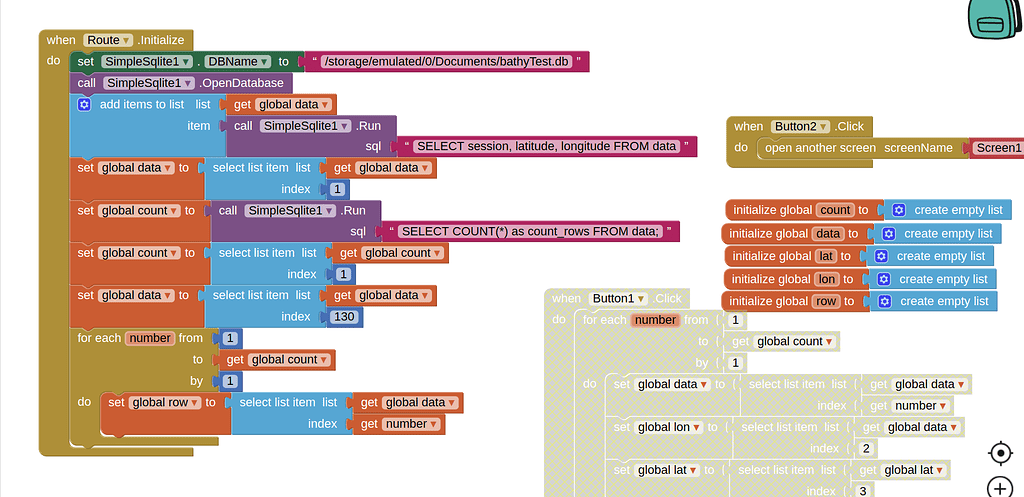Click gear on lon's create empty list
The height and width of the screenshot is (497, 1024).
884,279
